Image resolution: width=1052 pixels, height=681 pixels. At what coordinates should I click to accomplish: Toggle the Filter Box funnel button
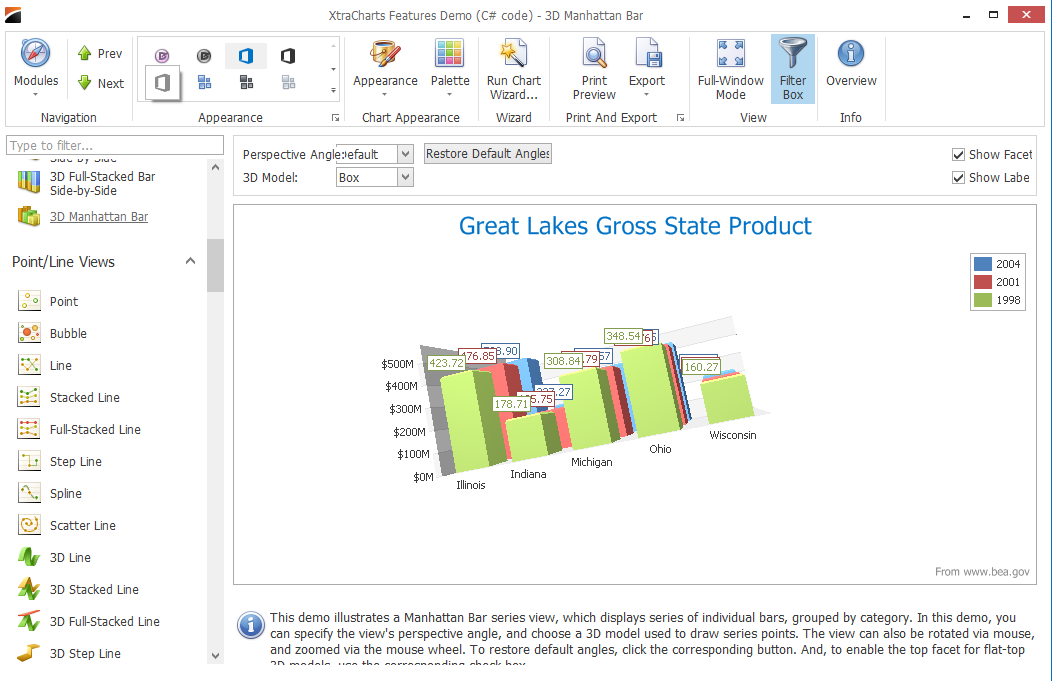click(x=792, y=70)
